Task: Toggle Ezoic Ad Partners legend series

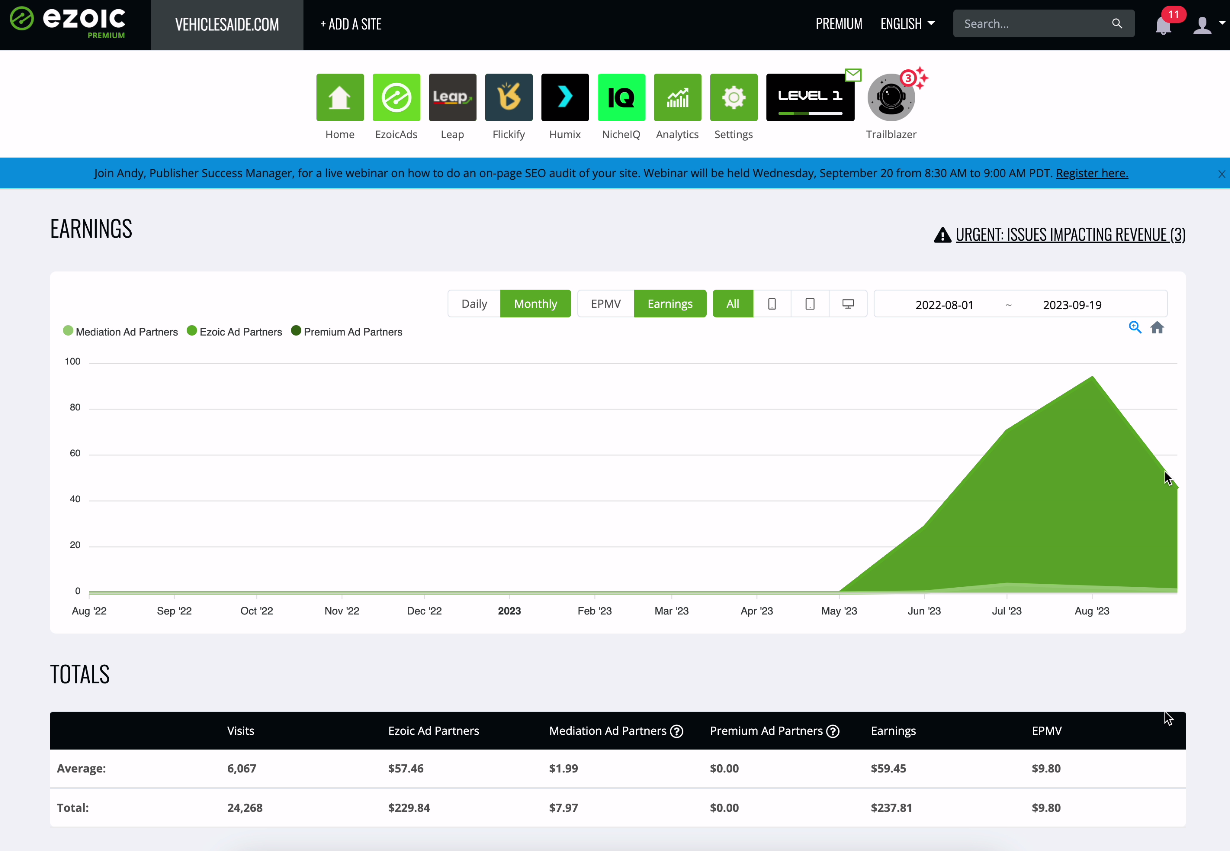Action: [234, 332]
